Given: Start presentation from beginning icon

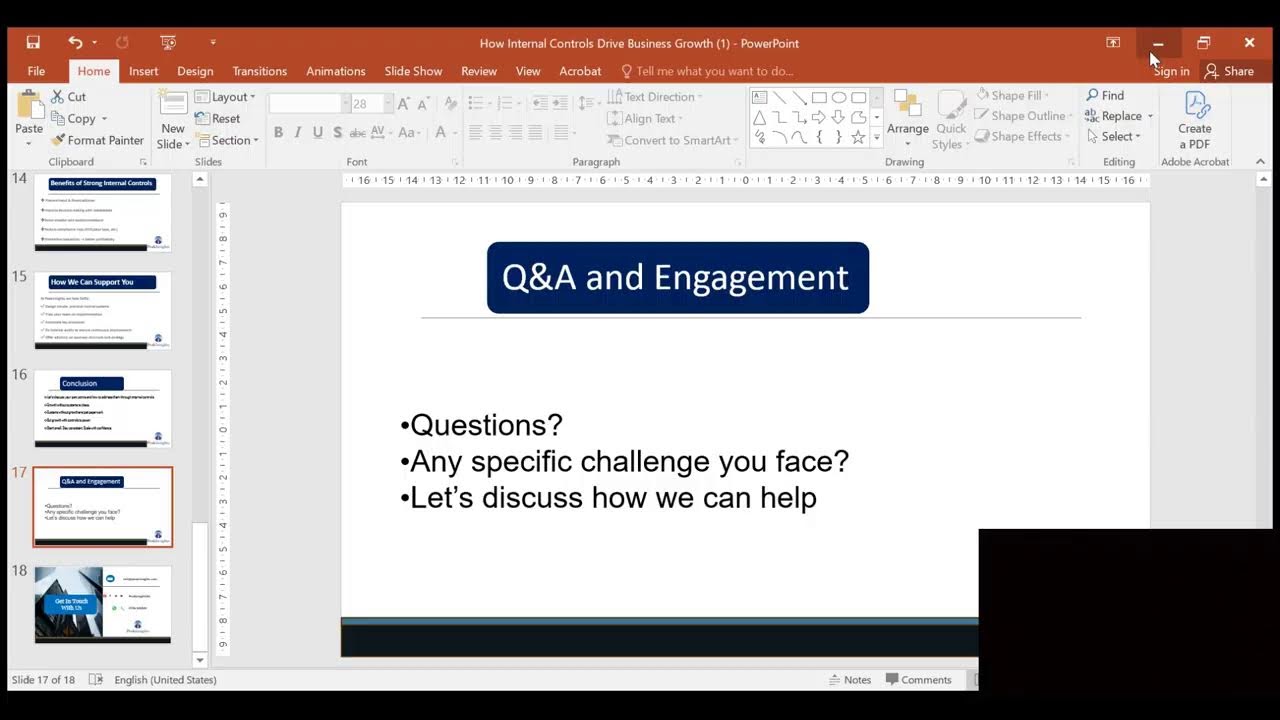Looking at the screenshot, I should pos(168,43).
